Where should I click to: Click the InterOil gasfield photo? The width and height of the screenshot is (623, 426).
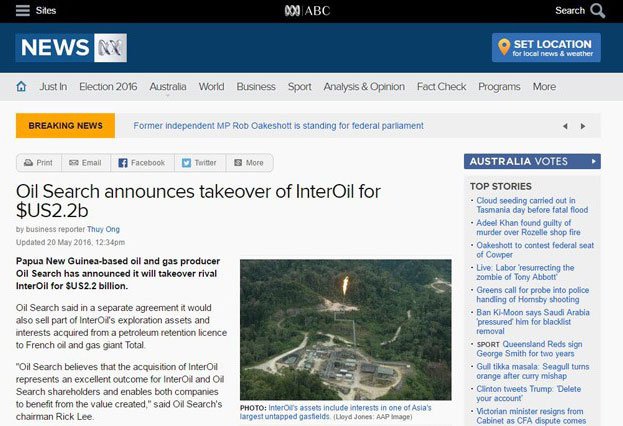point(346,329)
